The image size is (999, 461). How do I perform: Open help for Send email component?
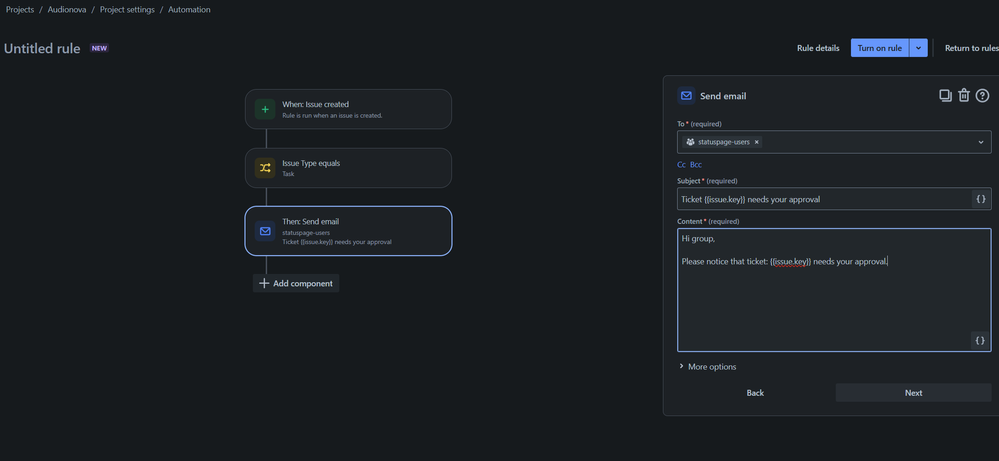[982, 96]
